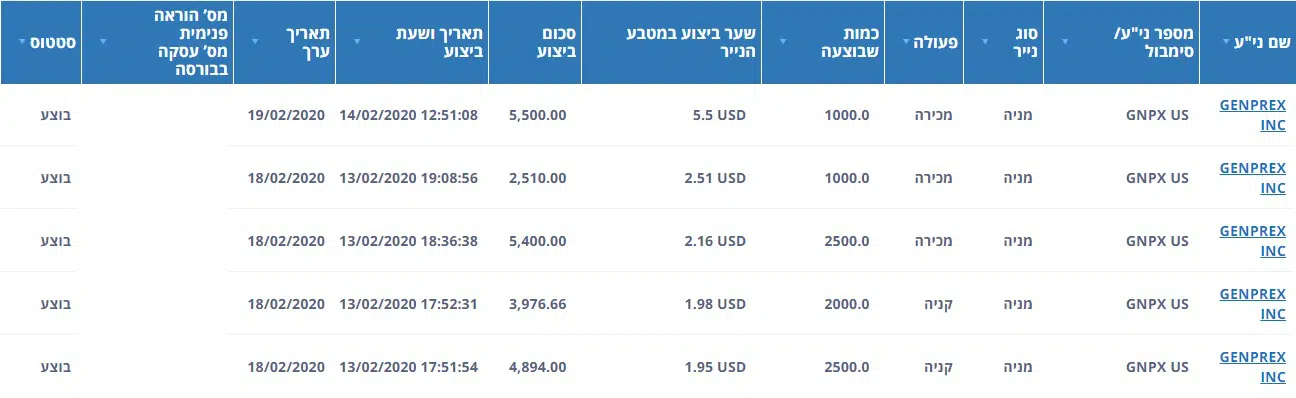This screenshot has height=398, width=1296.
Task: Click the פעולה column sort arrow
Action: point(907,42)
